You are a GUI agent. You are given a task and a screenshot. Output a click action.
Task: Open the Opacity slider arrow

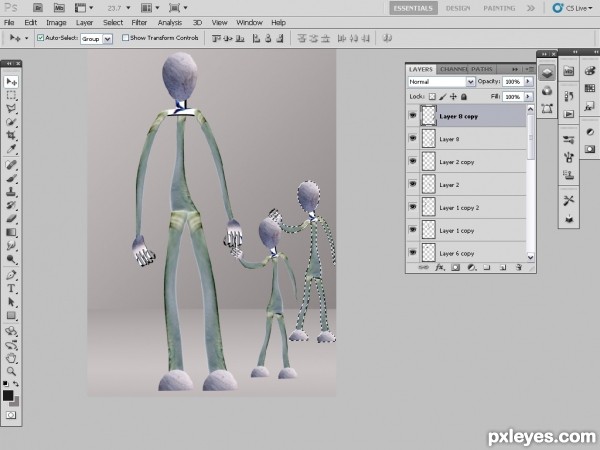[528, 82]
